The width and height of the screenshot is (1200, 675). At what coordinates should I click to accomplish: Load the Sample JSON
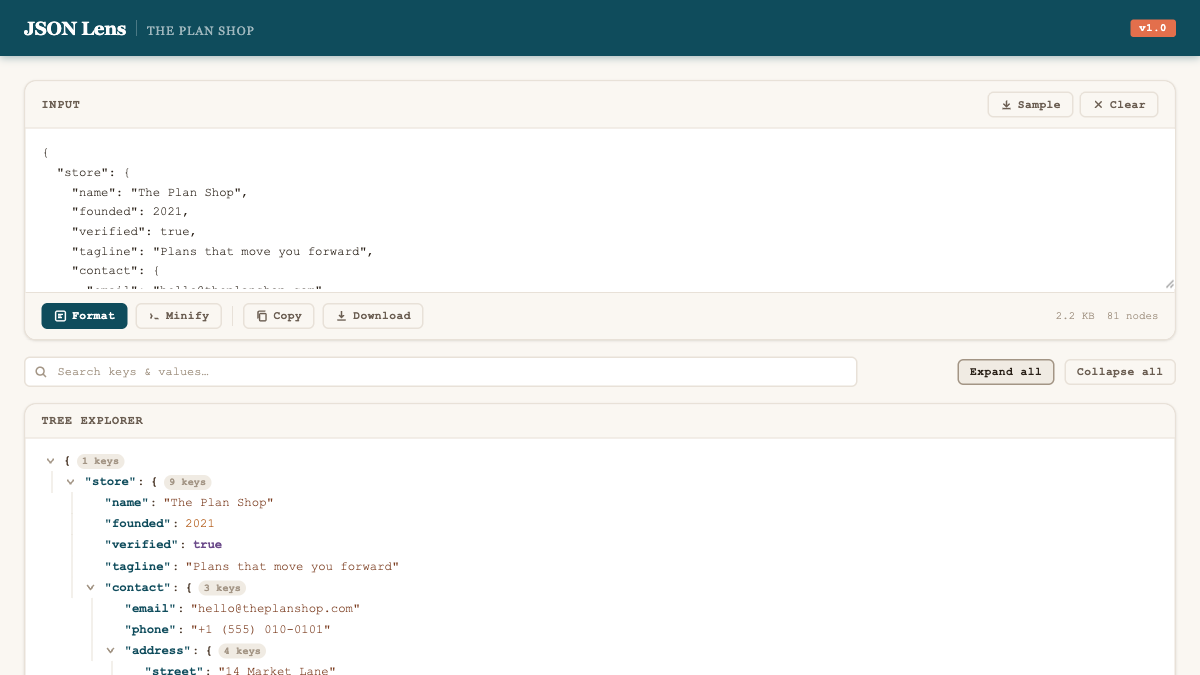point(1030,105)
